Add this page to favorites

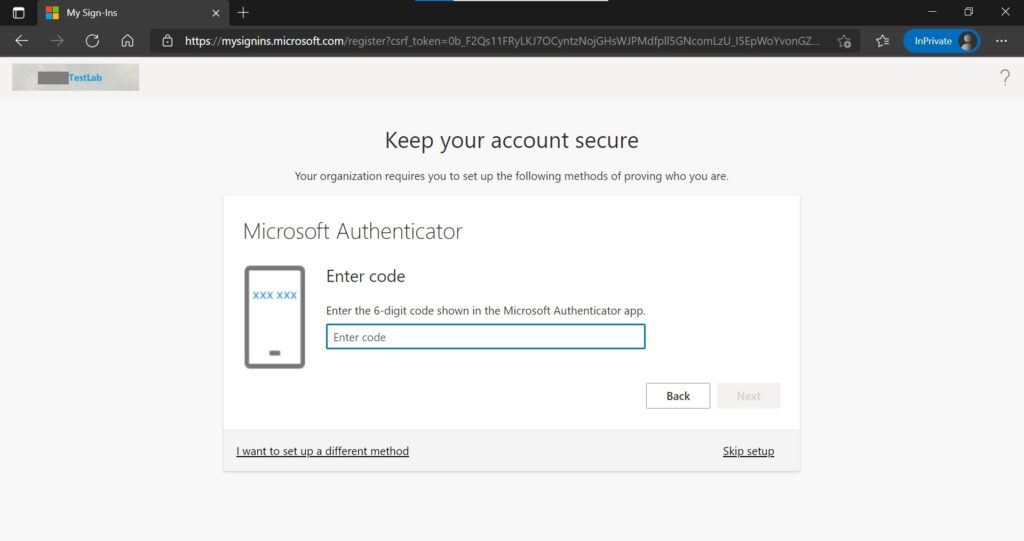click(844, 41)
